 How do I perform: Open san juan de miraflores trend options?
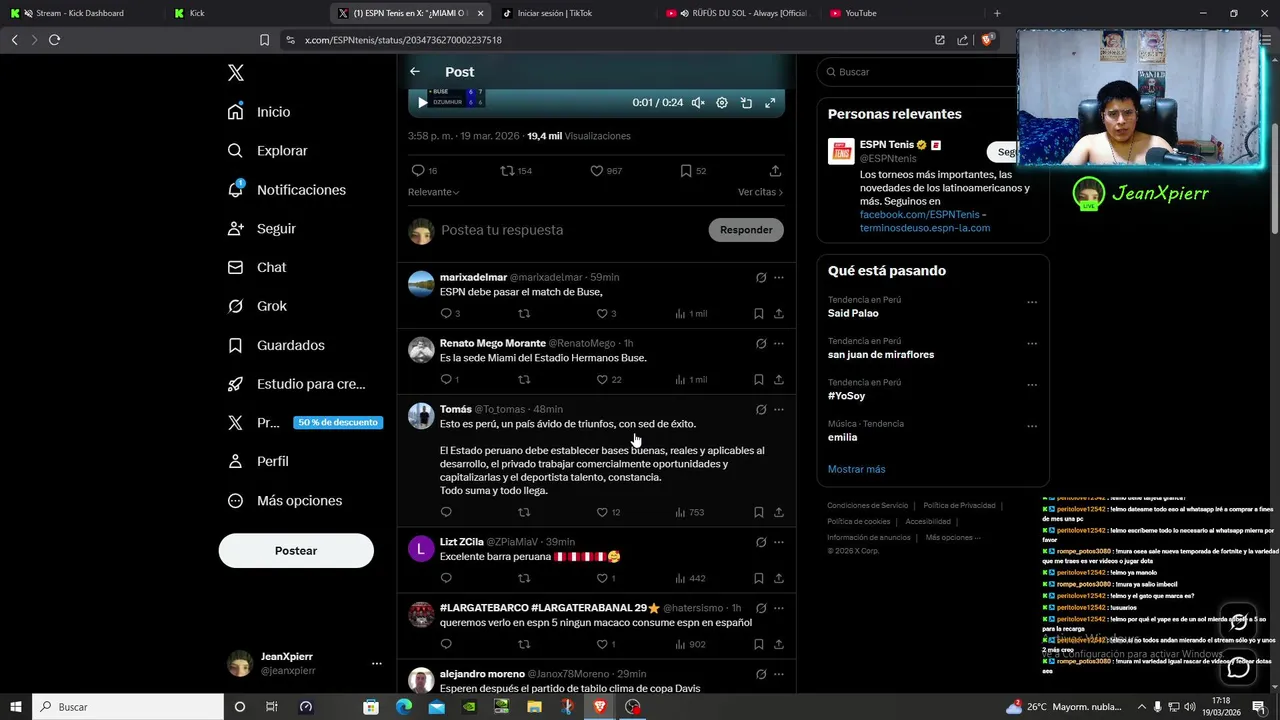(1032, 343)
